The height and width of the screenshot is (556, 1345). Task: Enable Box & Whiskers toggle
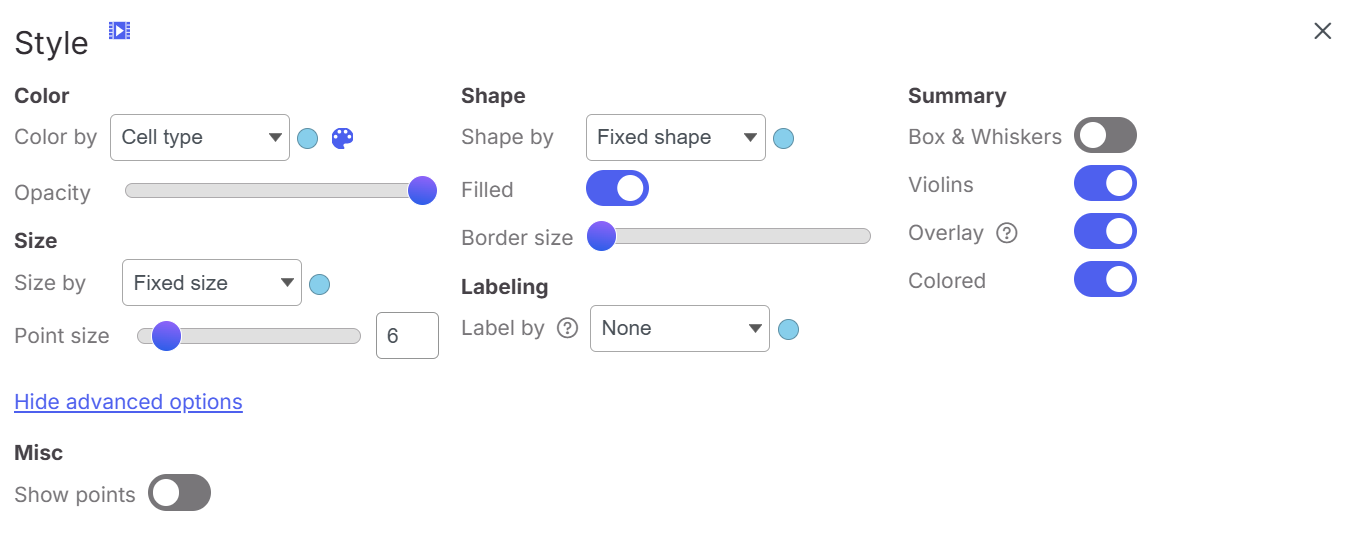(1105, 135)
